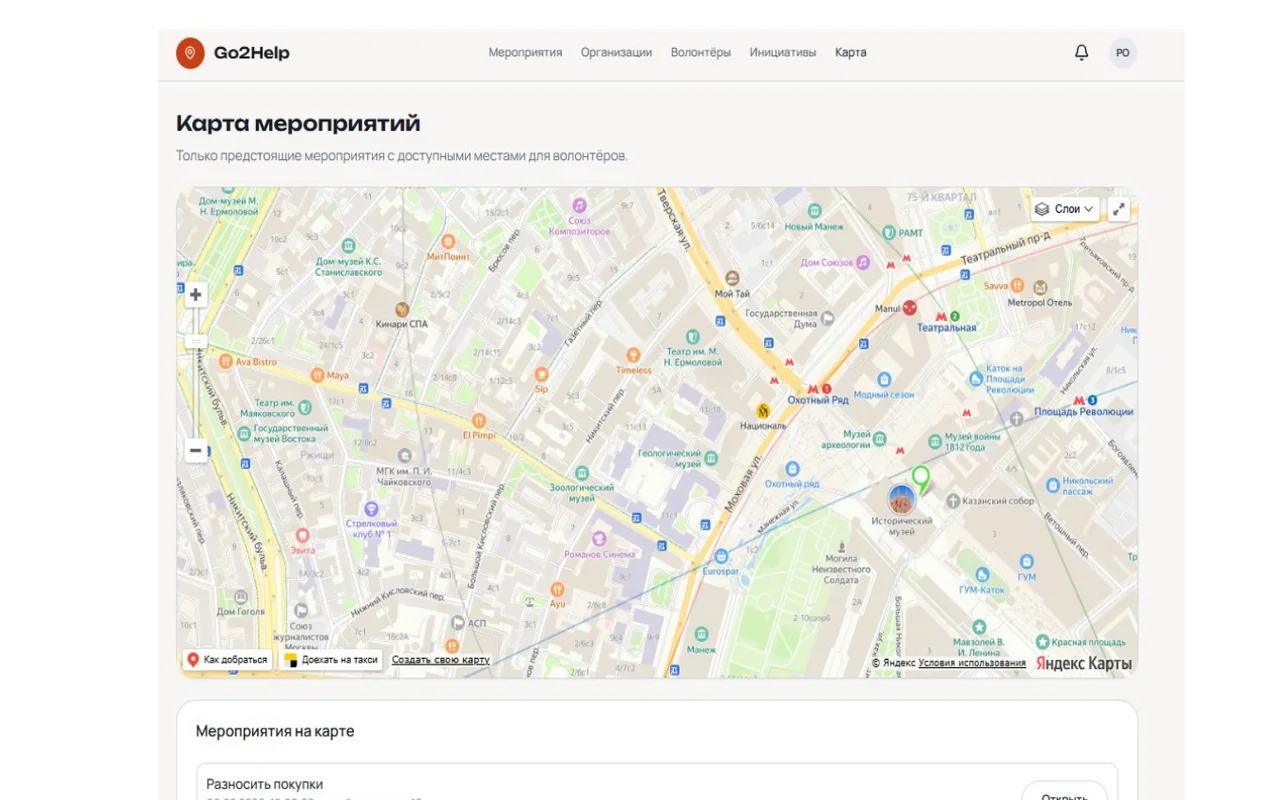Screen dimensions: 1280x800
Task: Click the Открыть button in event list
Action: coord(1064,792)
